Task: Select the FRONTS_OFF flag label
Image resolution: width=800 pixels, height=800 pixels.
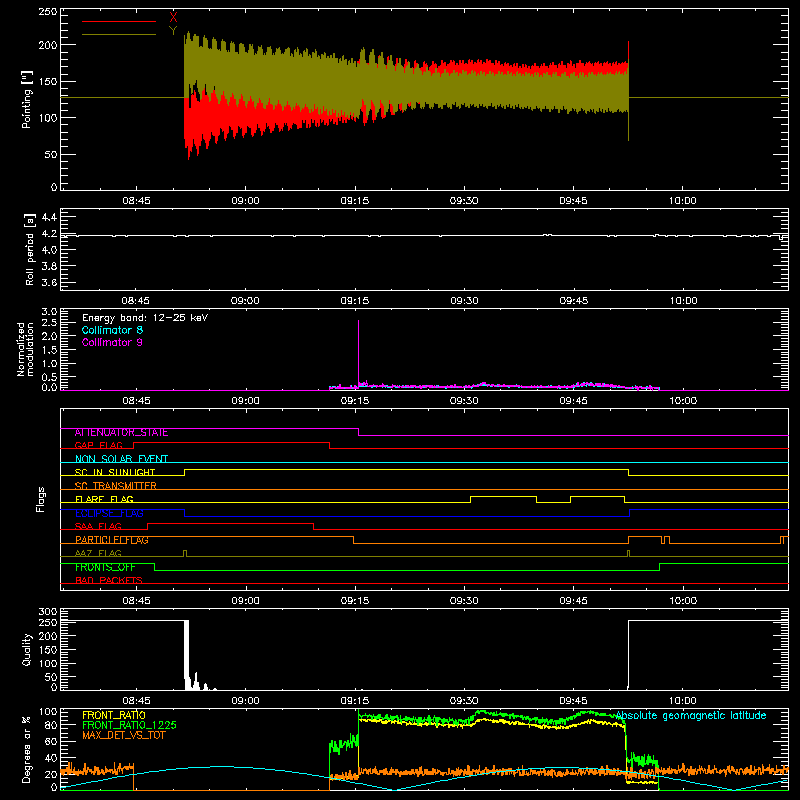Action: pos(105,567)
